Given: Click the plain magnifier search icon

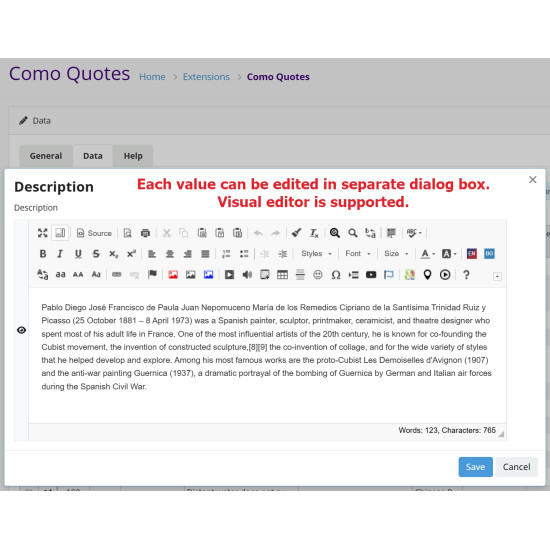Looking at the screenshot, I should tap(353, 233).
